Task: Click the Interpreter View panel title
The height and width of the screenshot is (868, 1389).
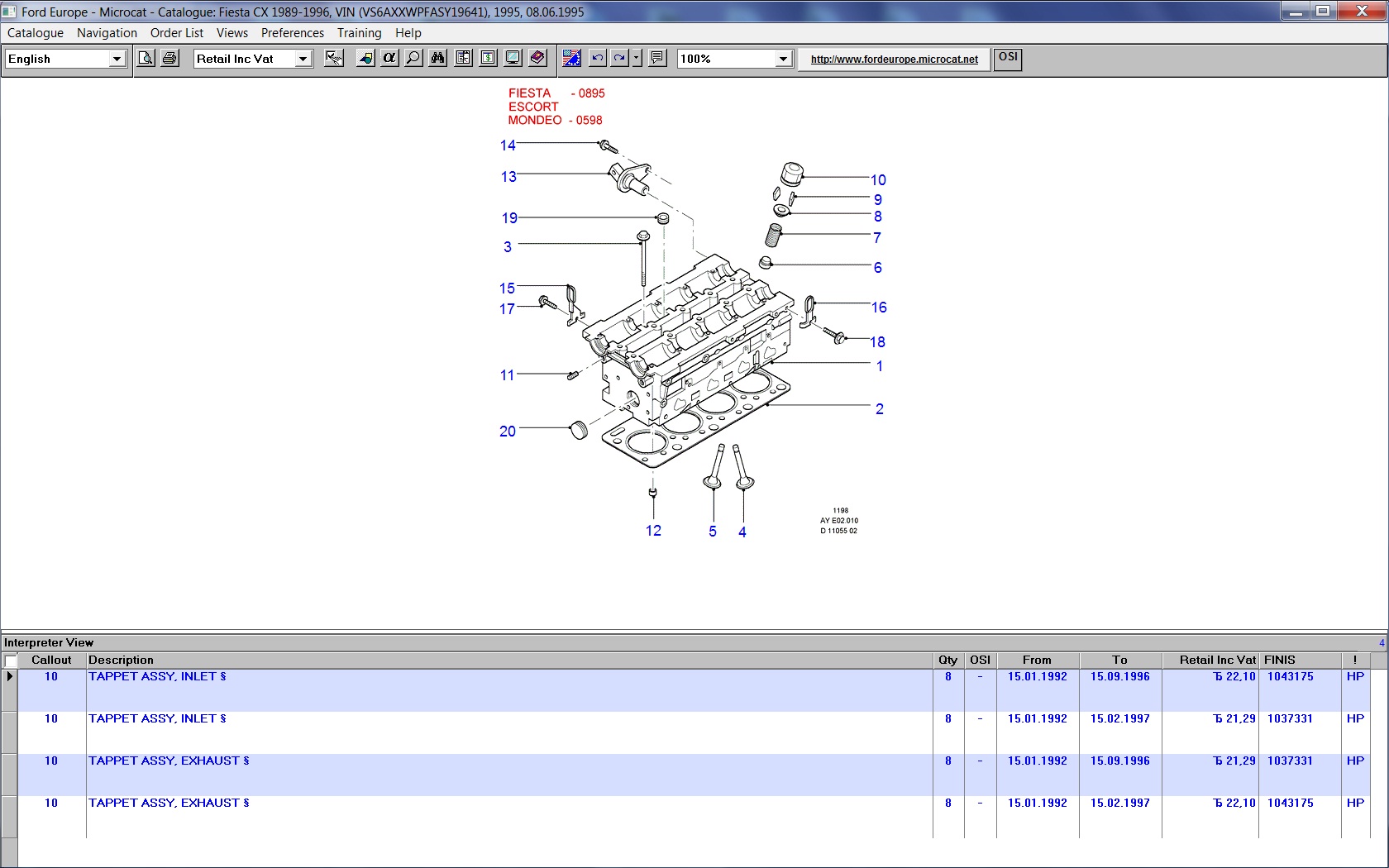Action: coord(49,642)
